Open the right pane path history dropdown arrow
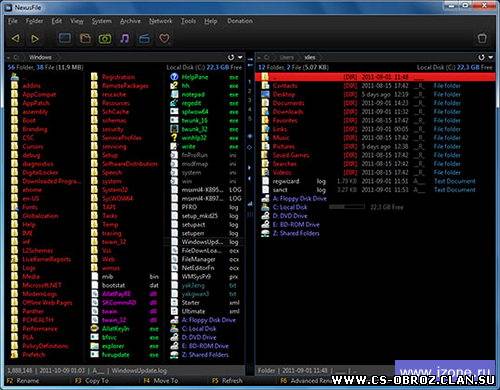The image size is (500, 390). coord(491,57)
